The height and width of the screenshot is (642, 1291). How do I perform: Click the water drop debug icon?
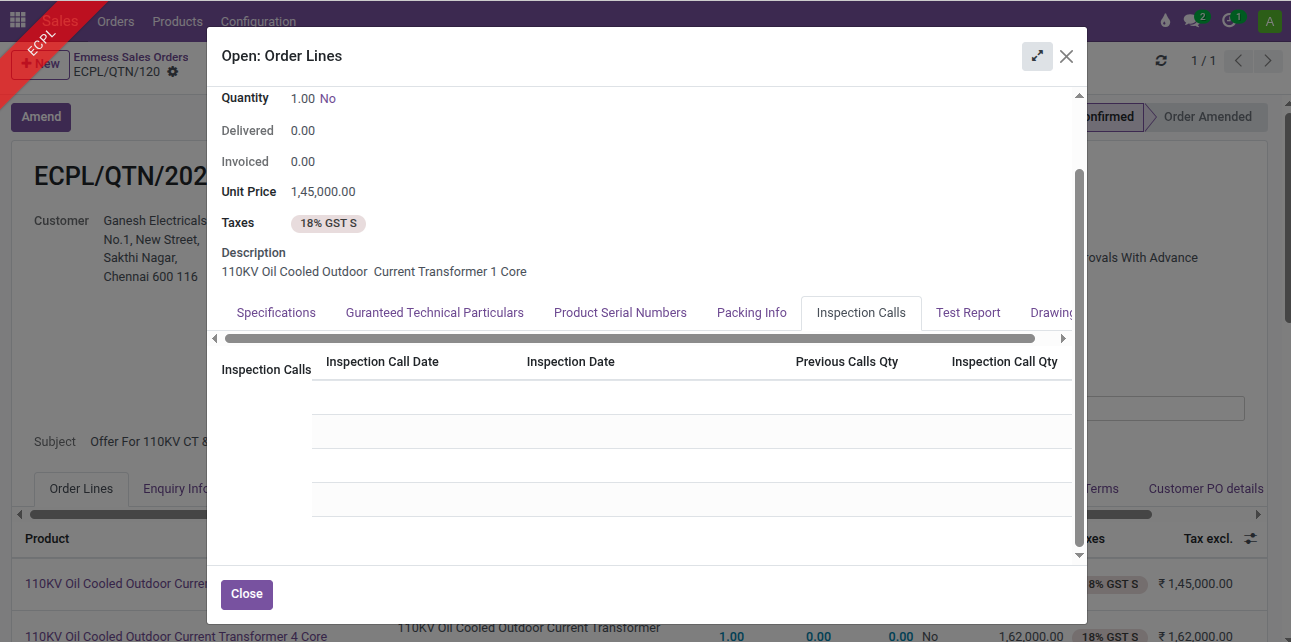(x=1164, y=21)
